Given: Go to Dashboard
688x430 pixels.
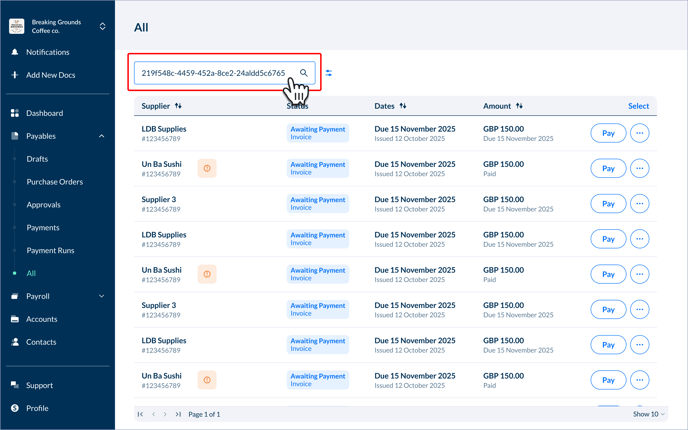Looking at the screenshot, I should tap(44, 113).
